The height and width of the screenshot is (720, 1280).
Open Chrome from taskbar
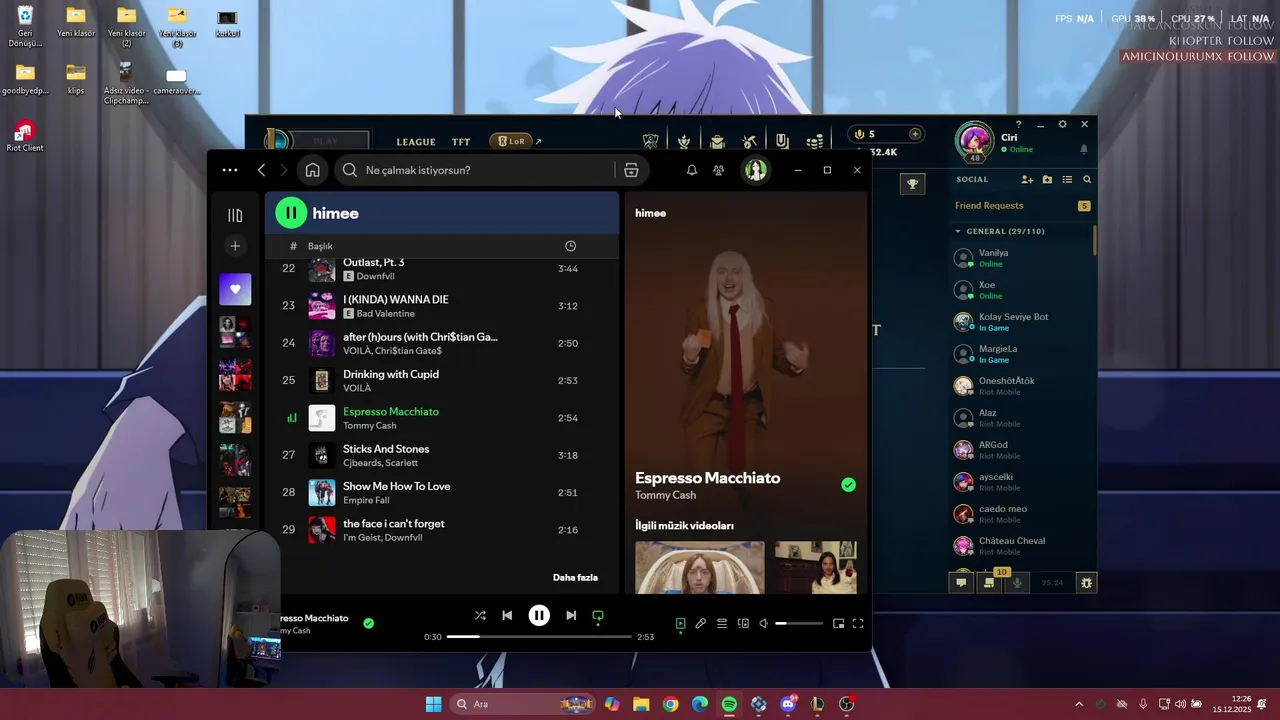pyautogui.click(x=670, y=704)
